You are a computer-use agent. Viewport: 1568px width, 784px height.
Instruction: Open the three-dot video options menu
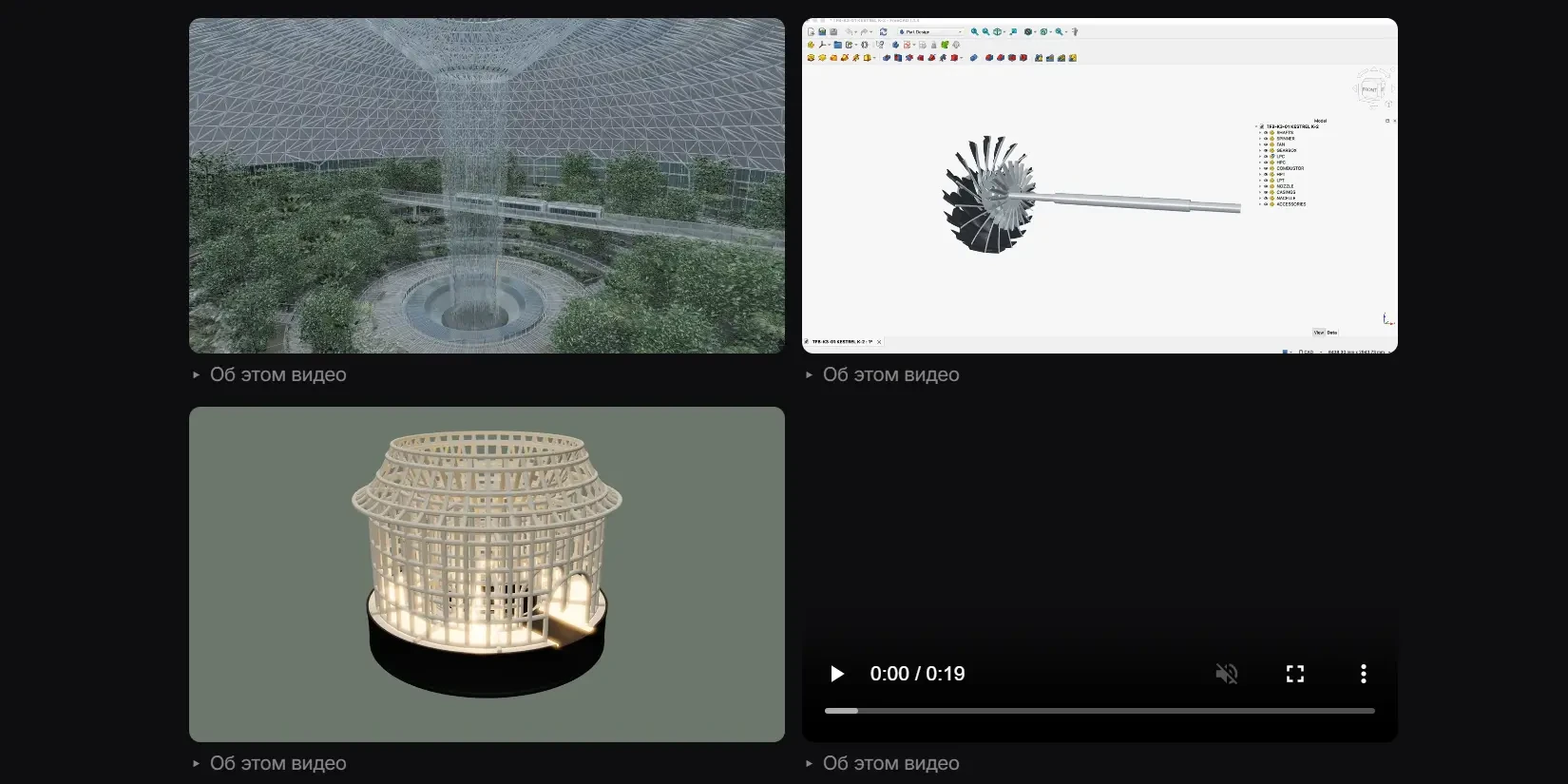coord(1364,674)
